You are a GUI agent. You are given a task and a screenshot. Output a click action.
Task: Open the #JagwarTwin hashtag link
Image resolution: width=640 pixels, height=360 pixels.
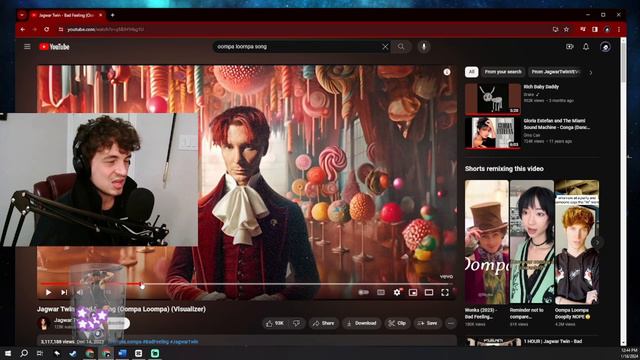[x=184, y=342]
